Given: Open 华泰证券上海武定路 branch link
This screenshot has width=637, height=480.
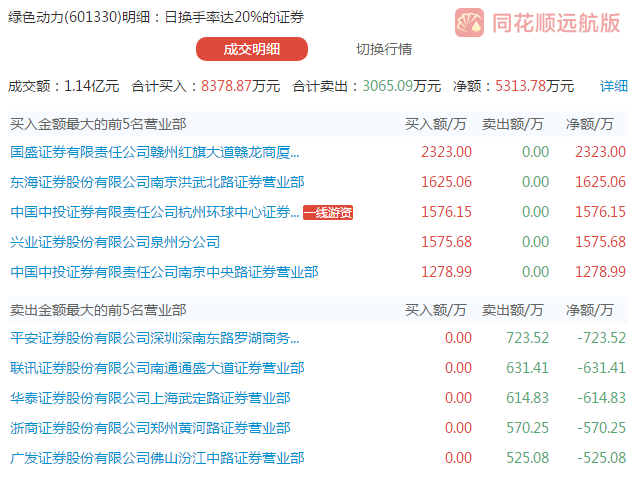Looking at the screenshot, I should (x=150, y=398).
